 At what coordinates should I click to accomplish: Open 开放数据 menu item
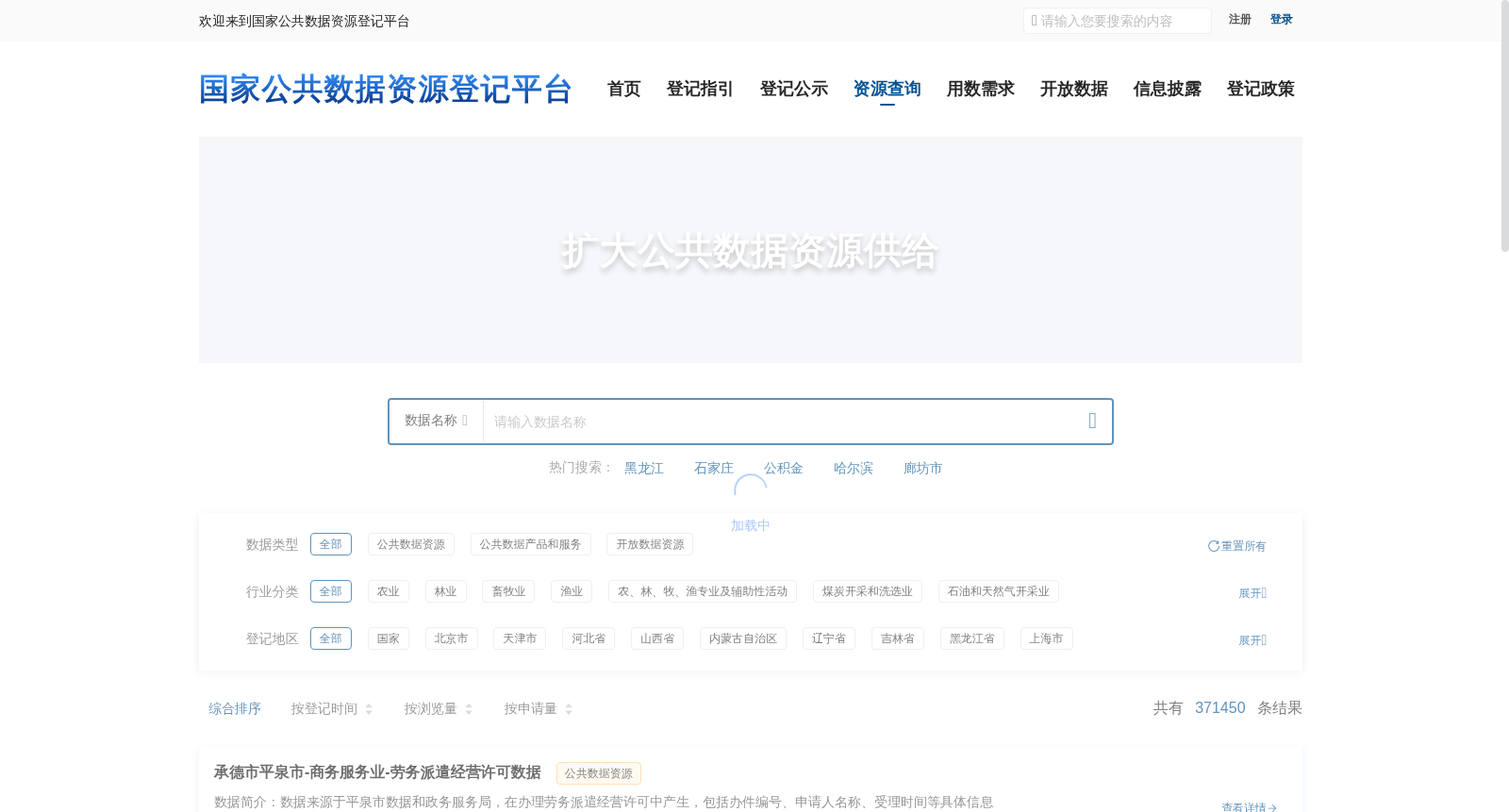(1074, 89)
